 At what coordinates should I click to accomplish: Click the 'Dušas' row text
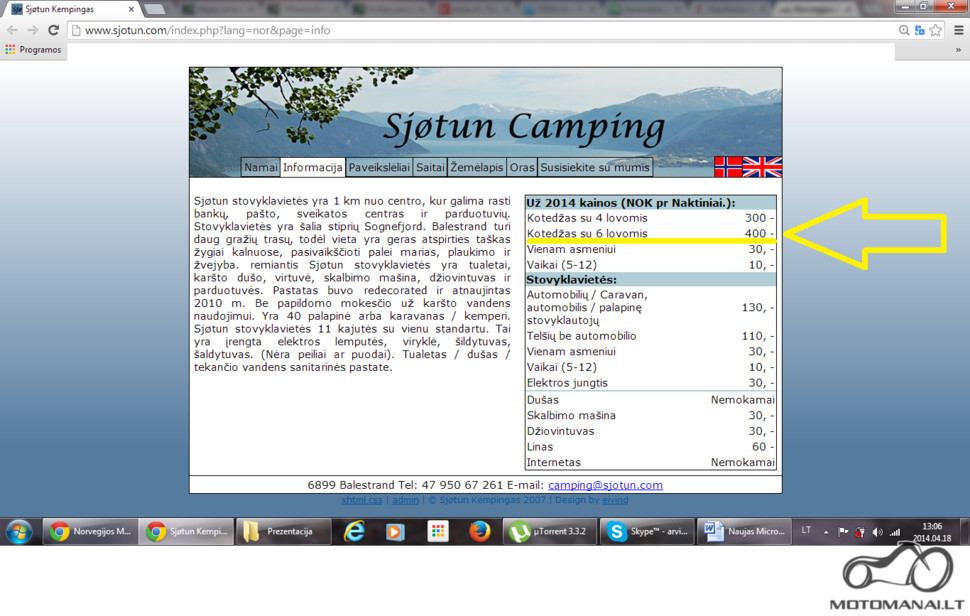(x=543, y=400)
